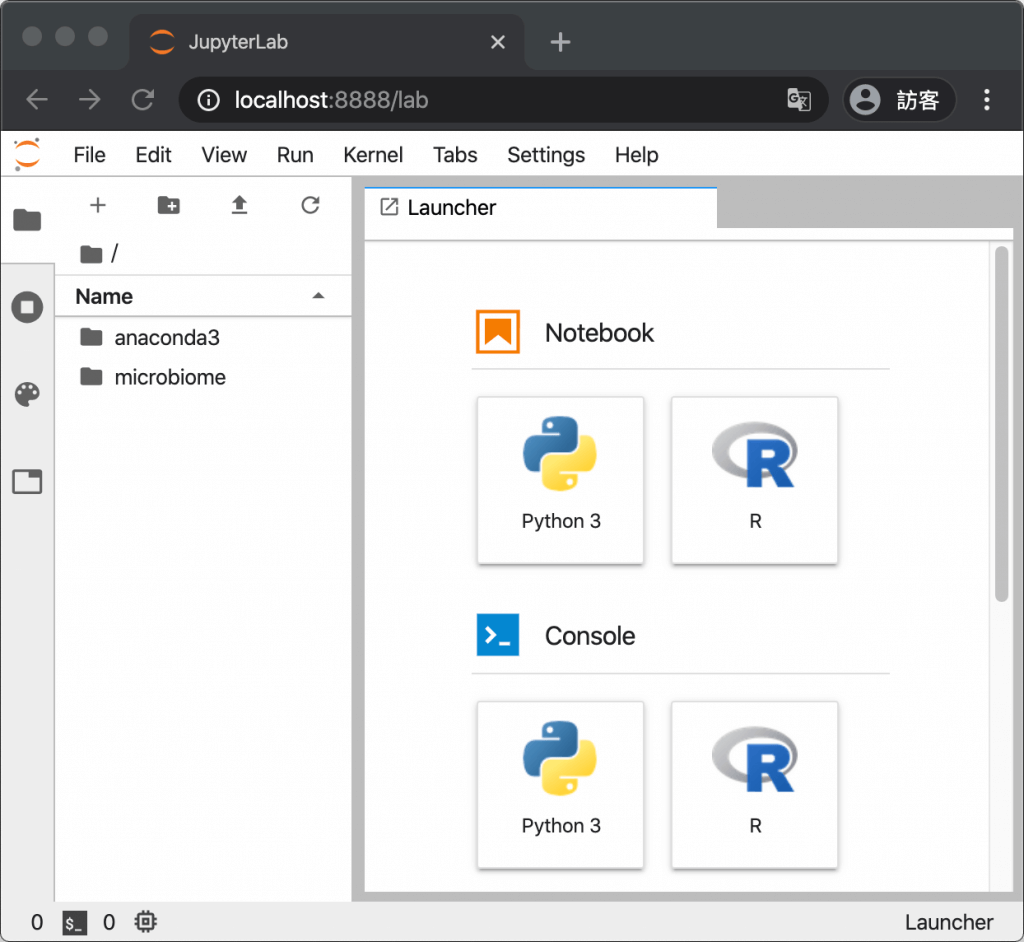Open Chrome's three-dot browser menu
Image resolution: width=1024 pixels, height=942 pixels.
(x=987, y=100)
